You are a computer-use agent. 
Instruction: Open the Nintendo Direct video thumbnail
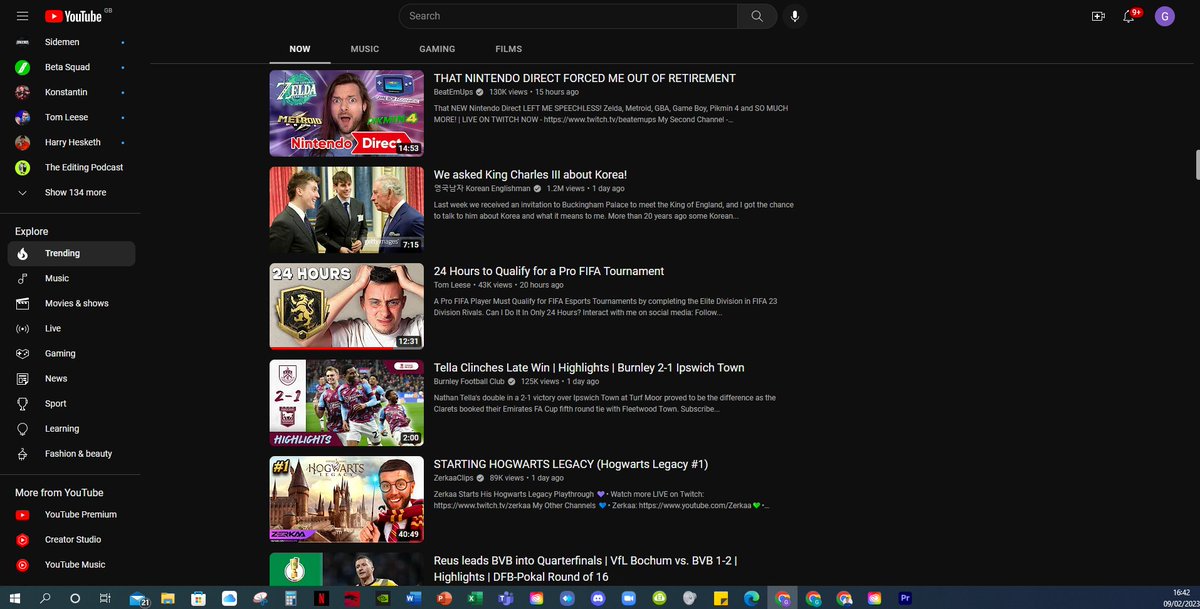(x=347, y=113)
